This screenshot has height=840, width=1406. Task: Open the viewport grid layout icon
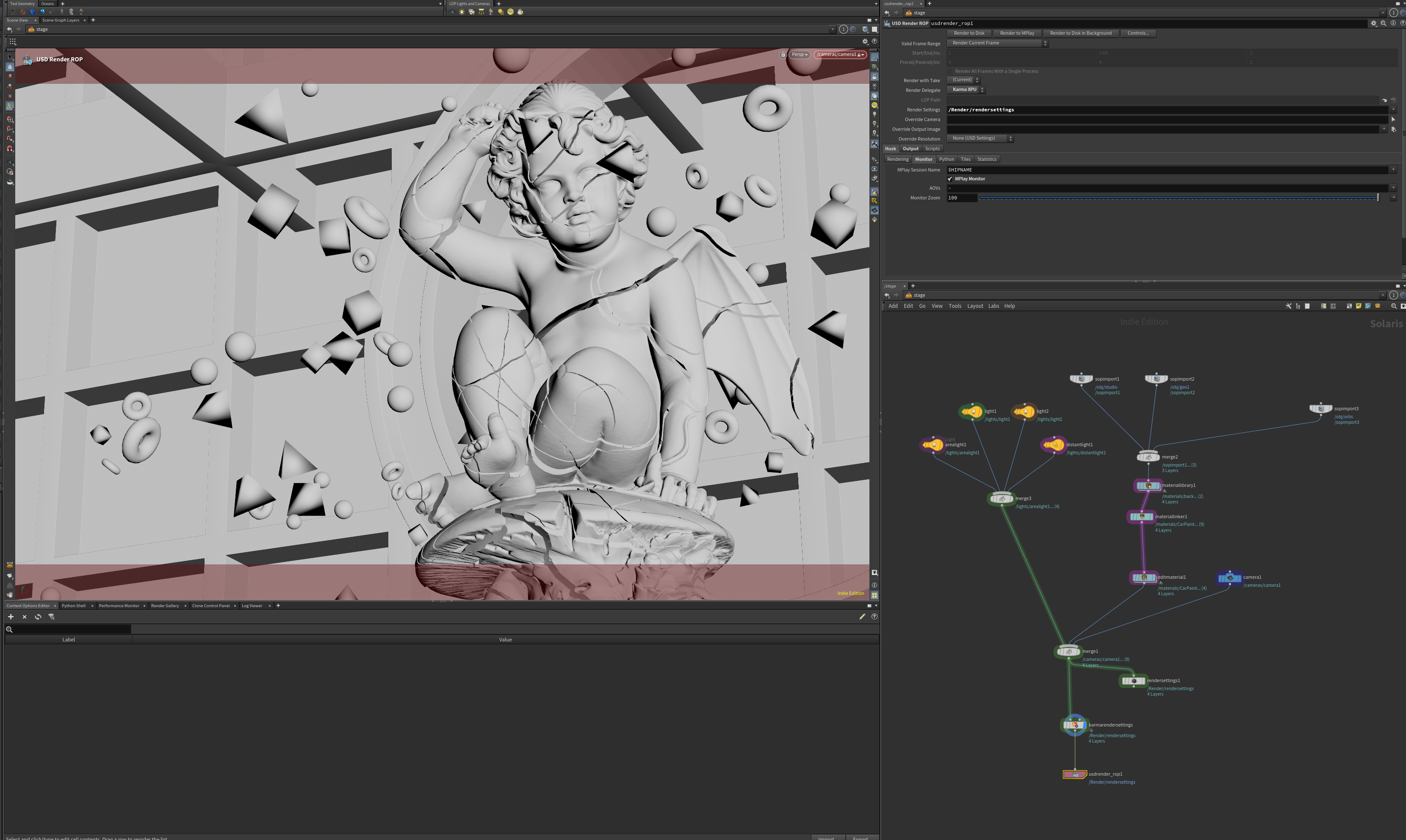[x=12, y=41]
